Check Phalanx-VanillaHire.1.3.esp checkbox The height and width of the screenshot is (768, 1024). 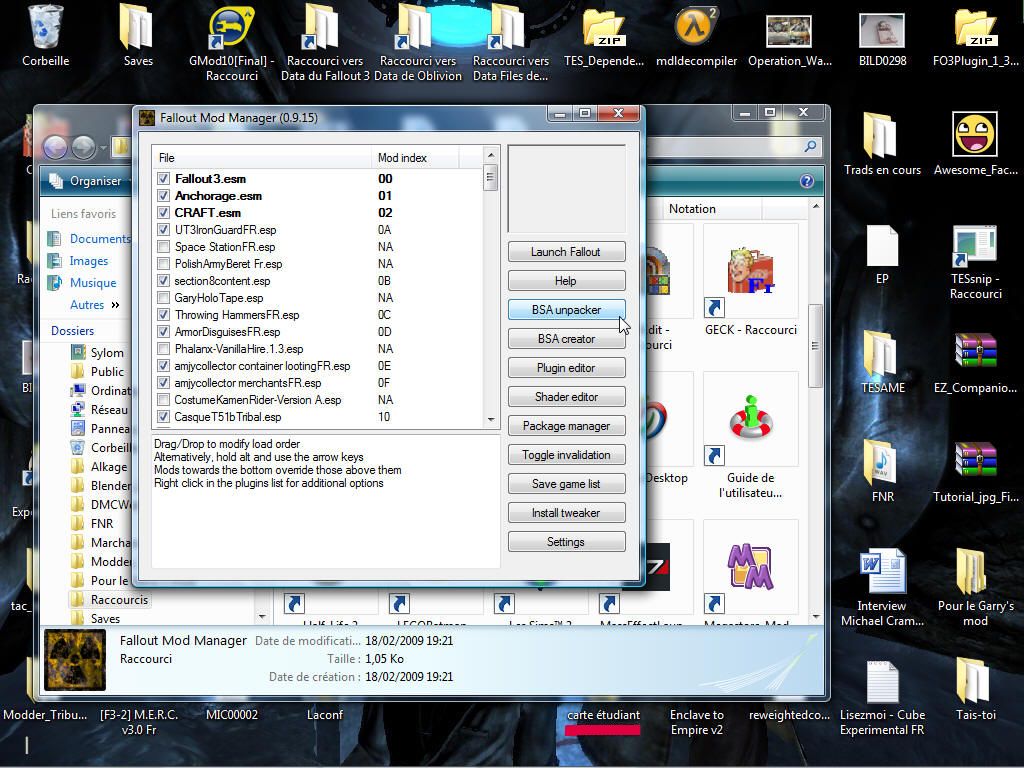pyautogui.click(x=163, y=348)
